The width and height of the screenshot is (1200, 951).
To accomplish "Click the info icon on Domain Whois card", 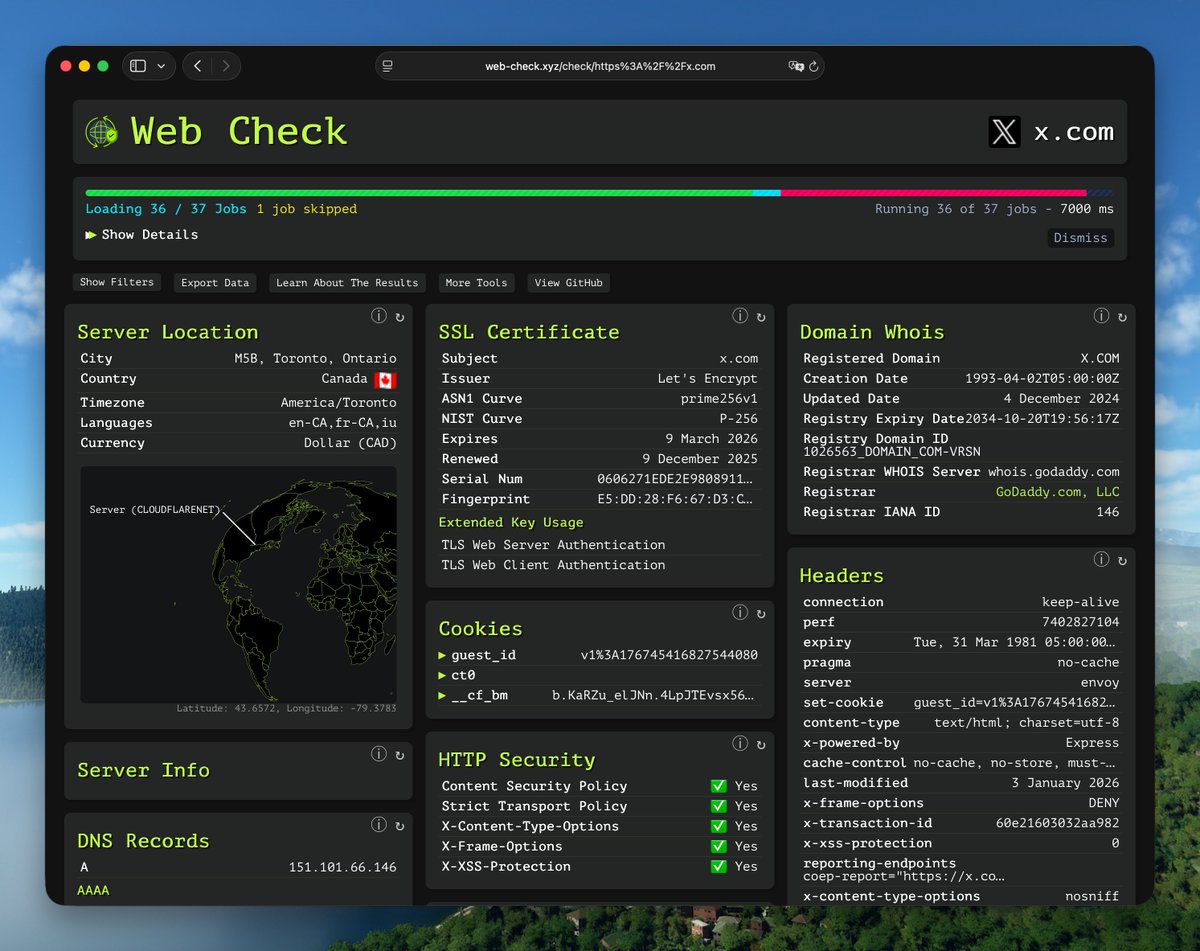I will [x=1101, y=316].
